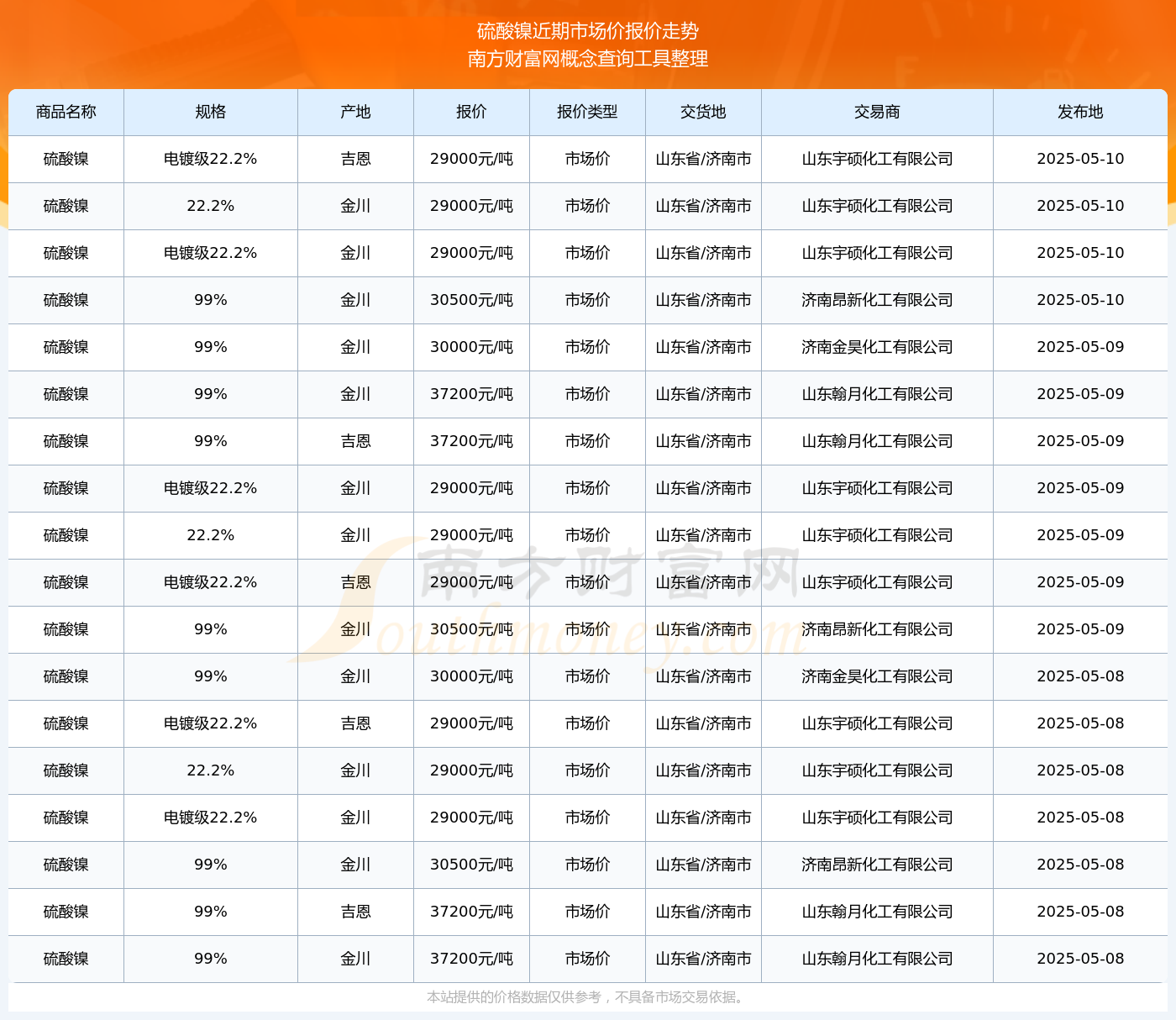Select the 商品名称 column header
The height and width of the screenshot is (1020, 1176).
[66, 112]
